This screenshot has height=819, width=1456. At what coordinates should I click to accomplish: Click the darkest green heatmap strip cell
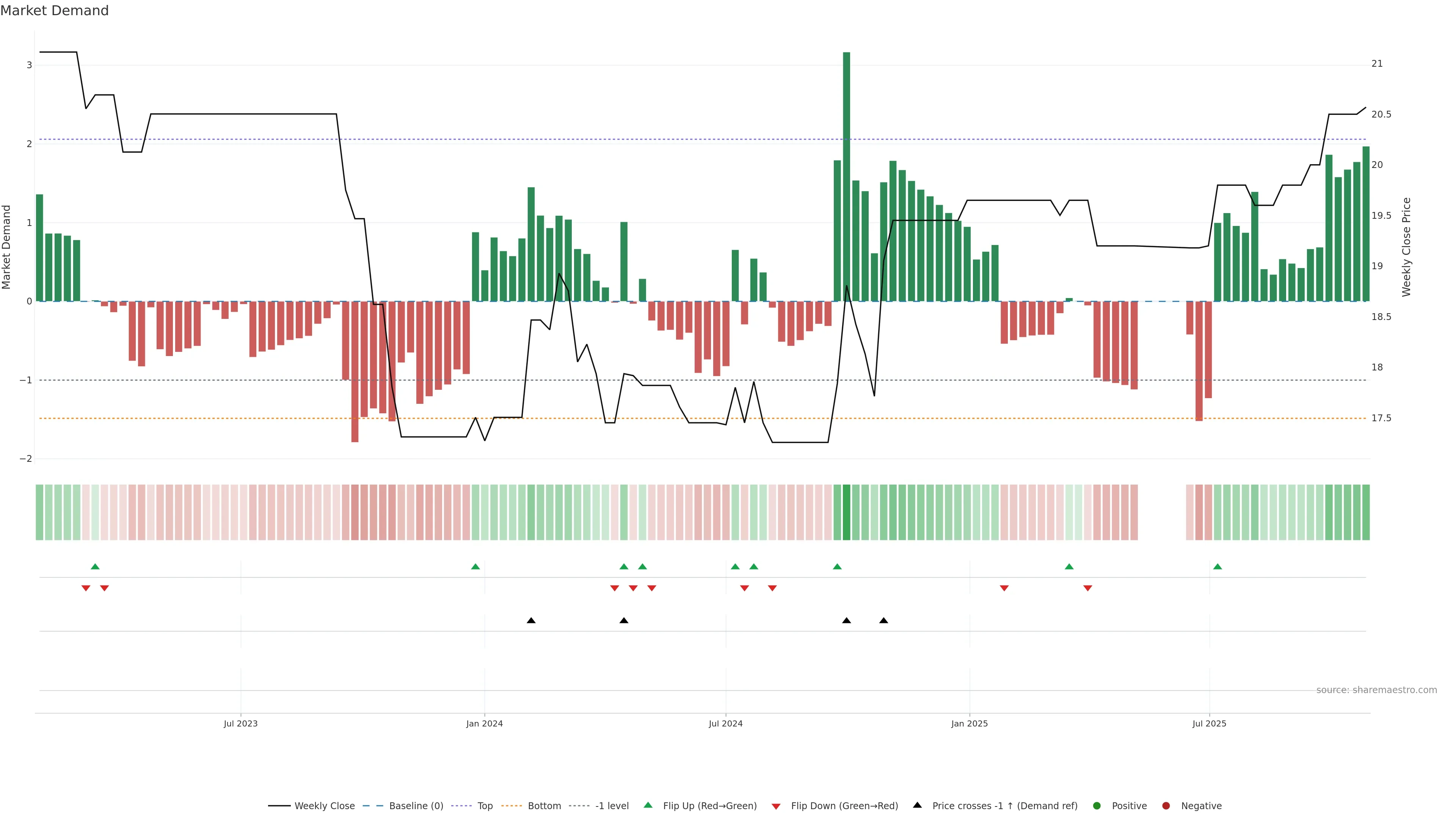click(846, 512)
